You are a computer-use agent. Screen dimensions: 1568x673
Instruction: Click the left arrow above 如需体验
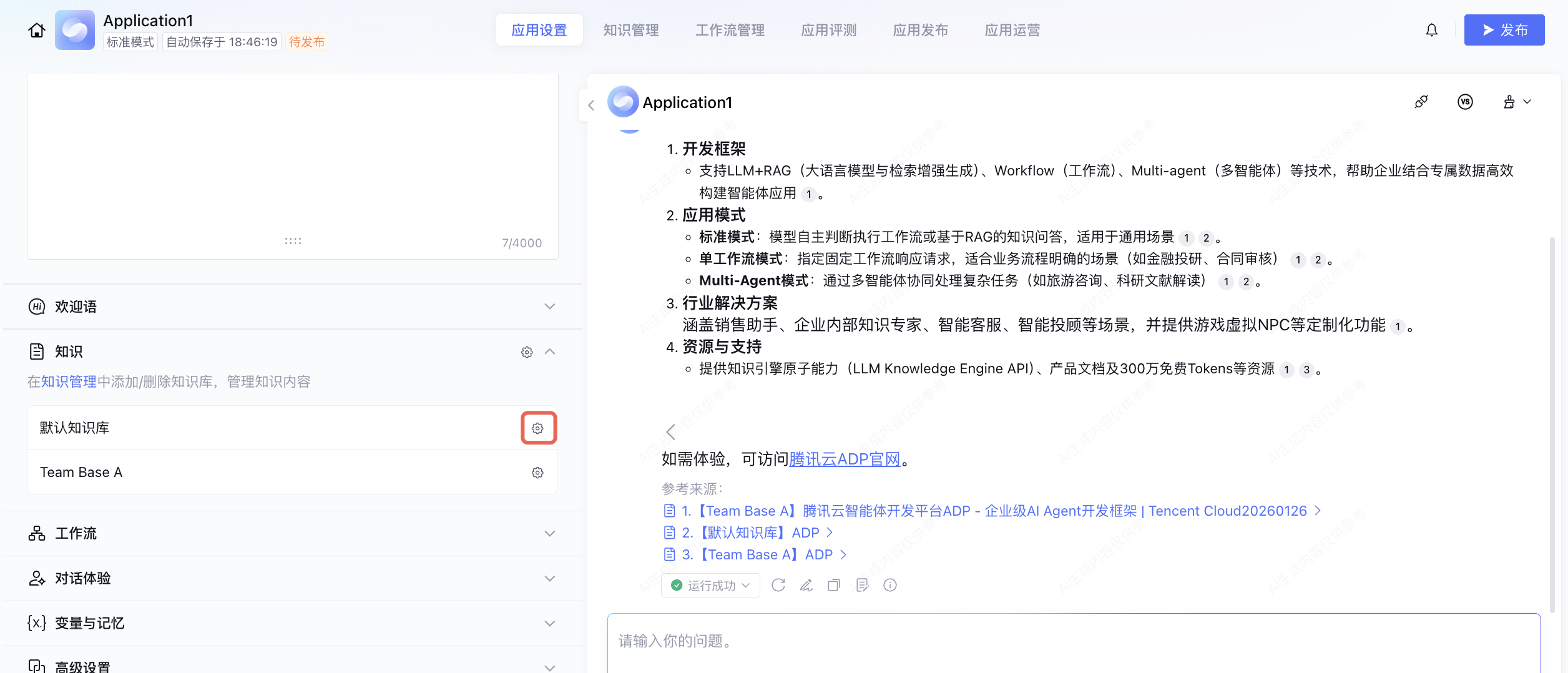tap(671, 432)
